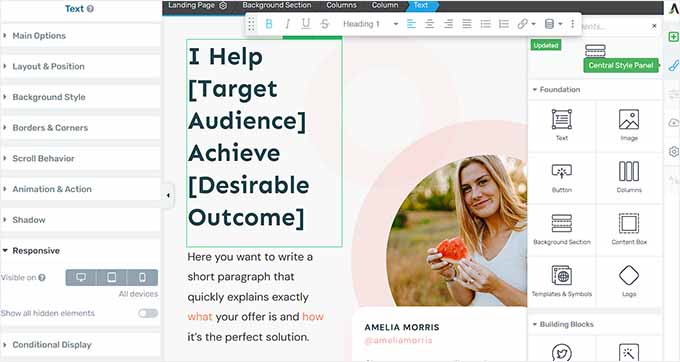Select the Background Section breadcrumb

(x=277, y=5)
